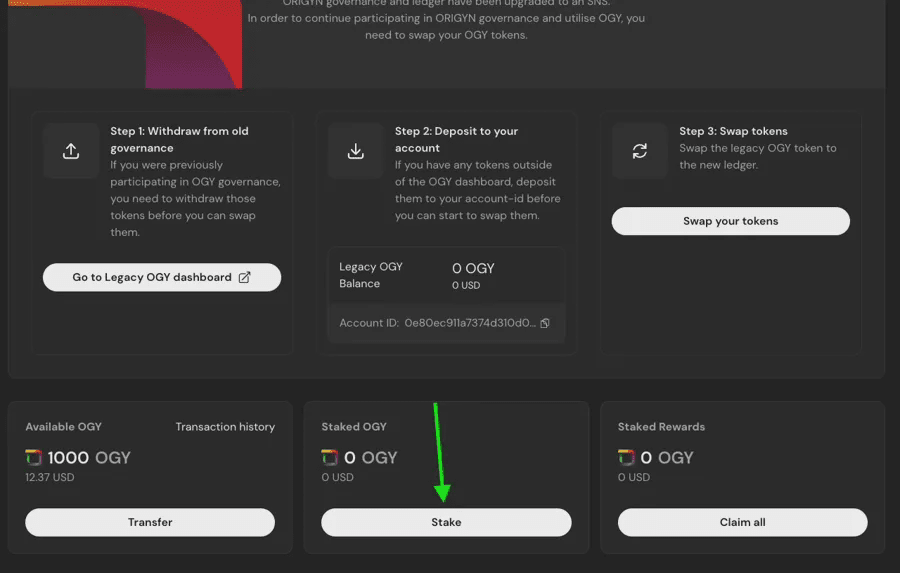Image resolution: width=900 pixels, height=573 pixels.
Task: Click the Step 1: Withdraw from old governance title
Action: pyautogui.click(x=180, y=140)
